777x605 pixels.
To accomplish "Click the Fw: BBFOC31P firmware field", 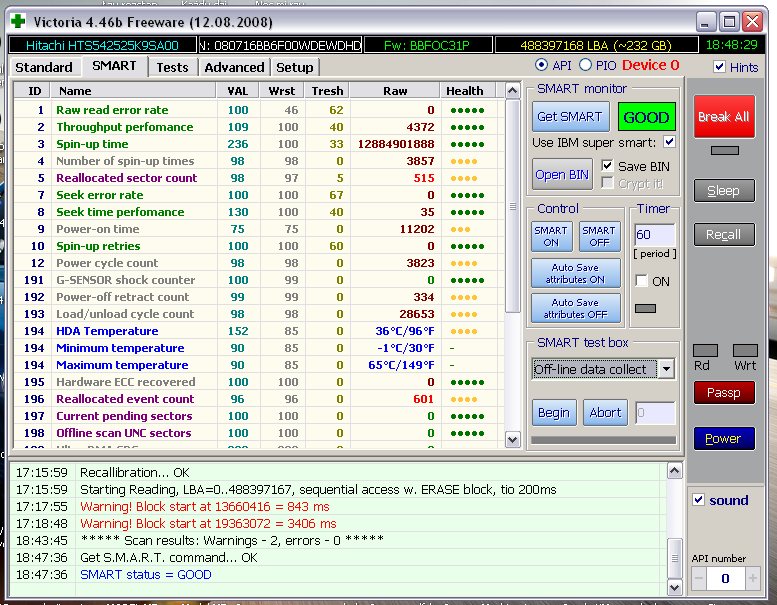I will [428, 45].
